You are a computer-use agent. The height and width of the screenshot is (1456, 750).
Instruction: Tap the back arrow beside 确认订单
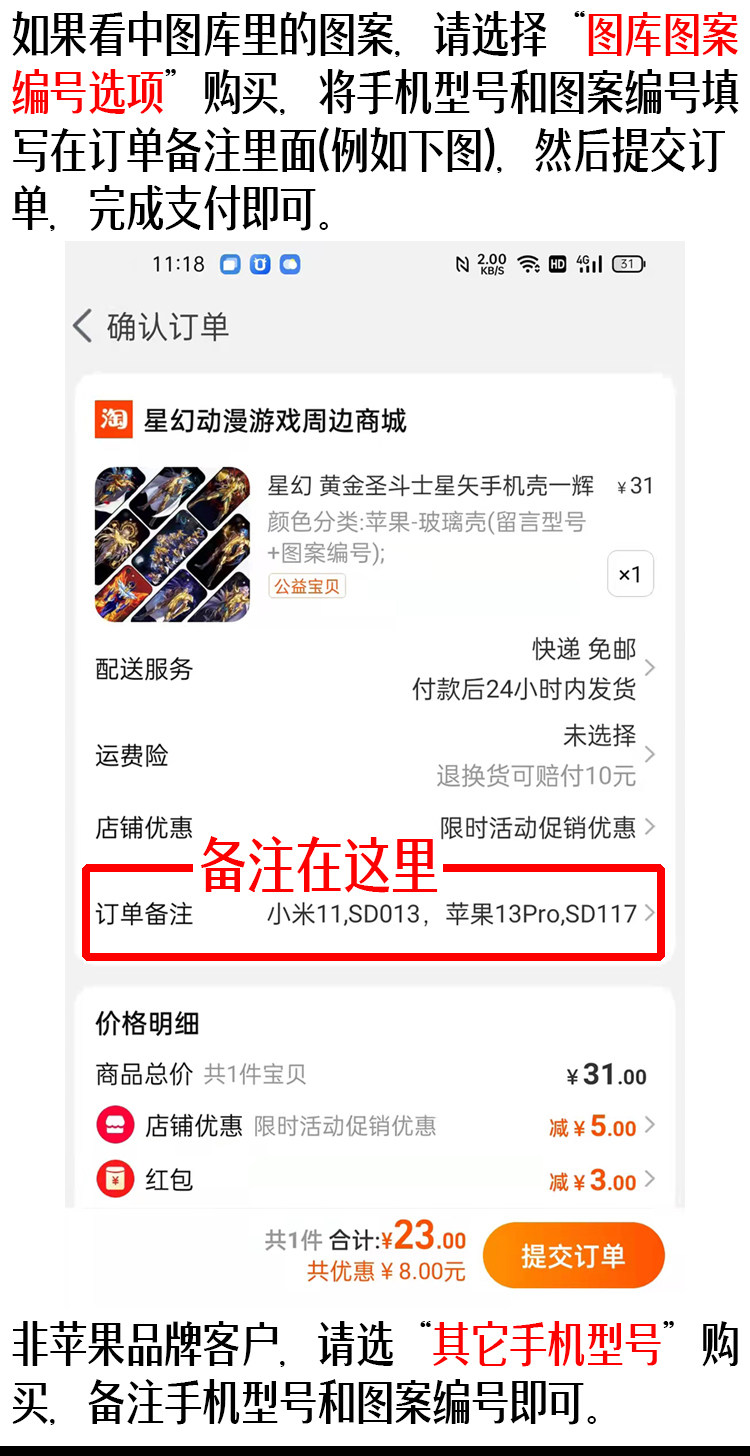(83, 326)
